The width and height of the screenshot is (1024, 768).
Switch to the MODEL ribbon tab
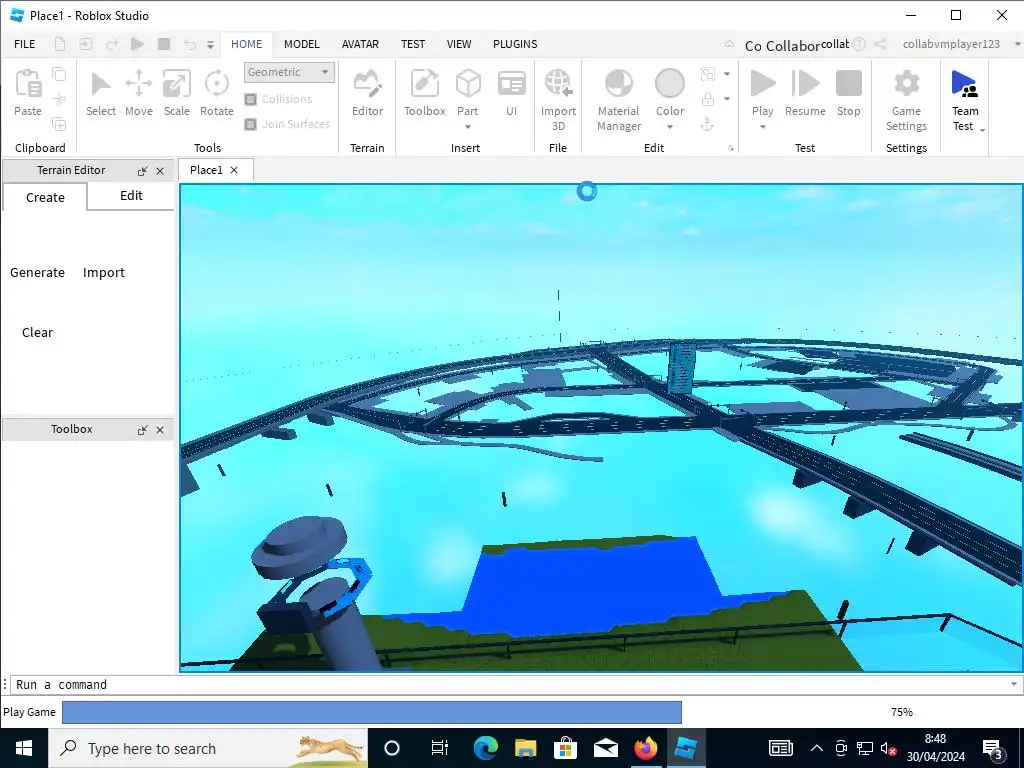click(x=302, y=44)
